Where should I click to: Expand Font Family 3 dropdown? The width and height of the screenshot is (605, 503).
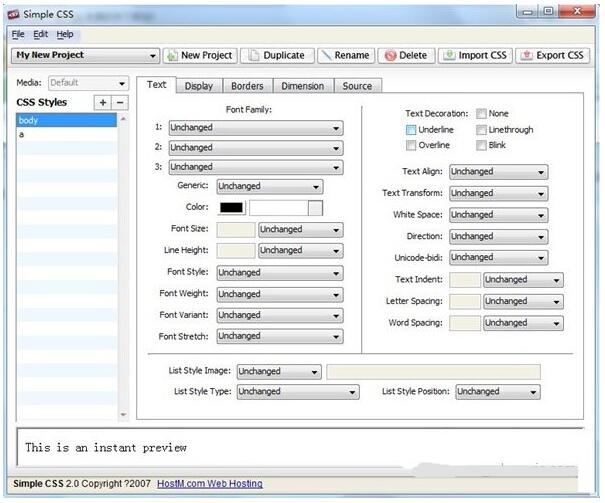[256, 167]
